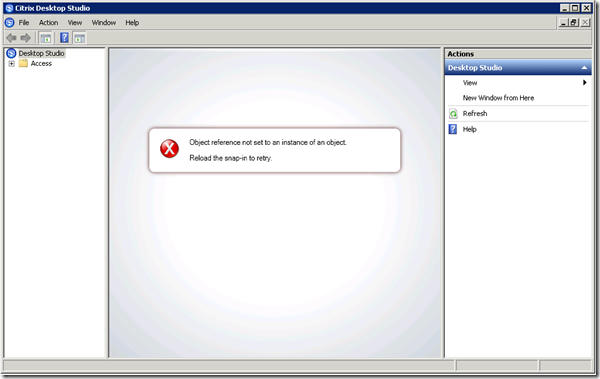The image size is (600, 379).
Task: Select the Access tree item label
Action: coord(41,64)
